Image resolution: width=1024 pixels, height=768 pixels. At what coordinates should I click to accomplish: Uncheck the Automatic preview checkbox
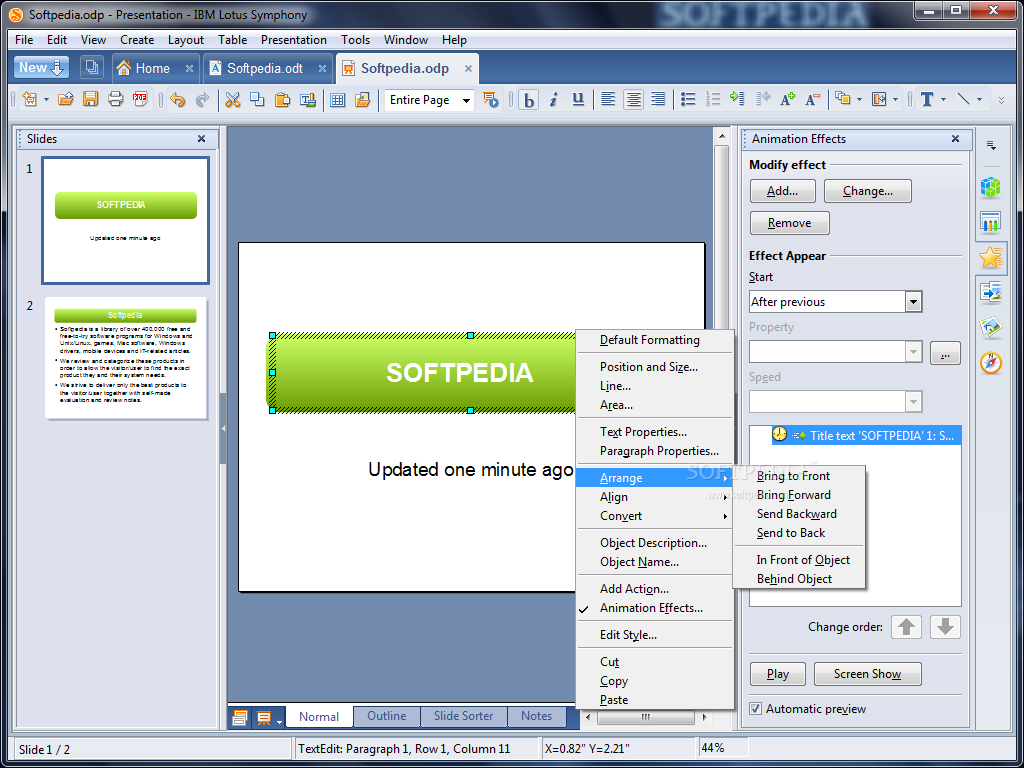tap(756, 709)
